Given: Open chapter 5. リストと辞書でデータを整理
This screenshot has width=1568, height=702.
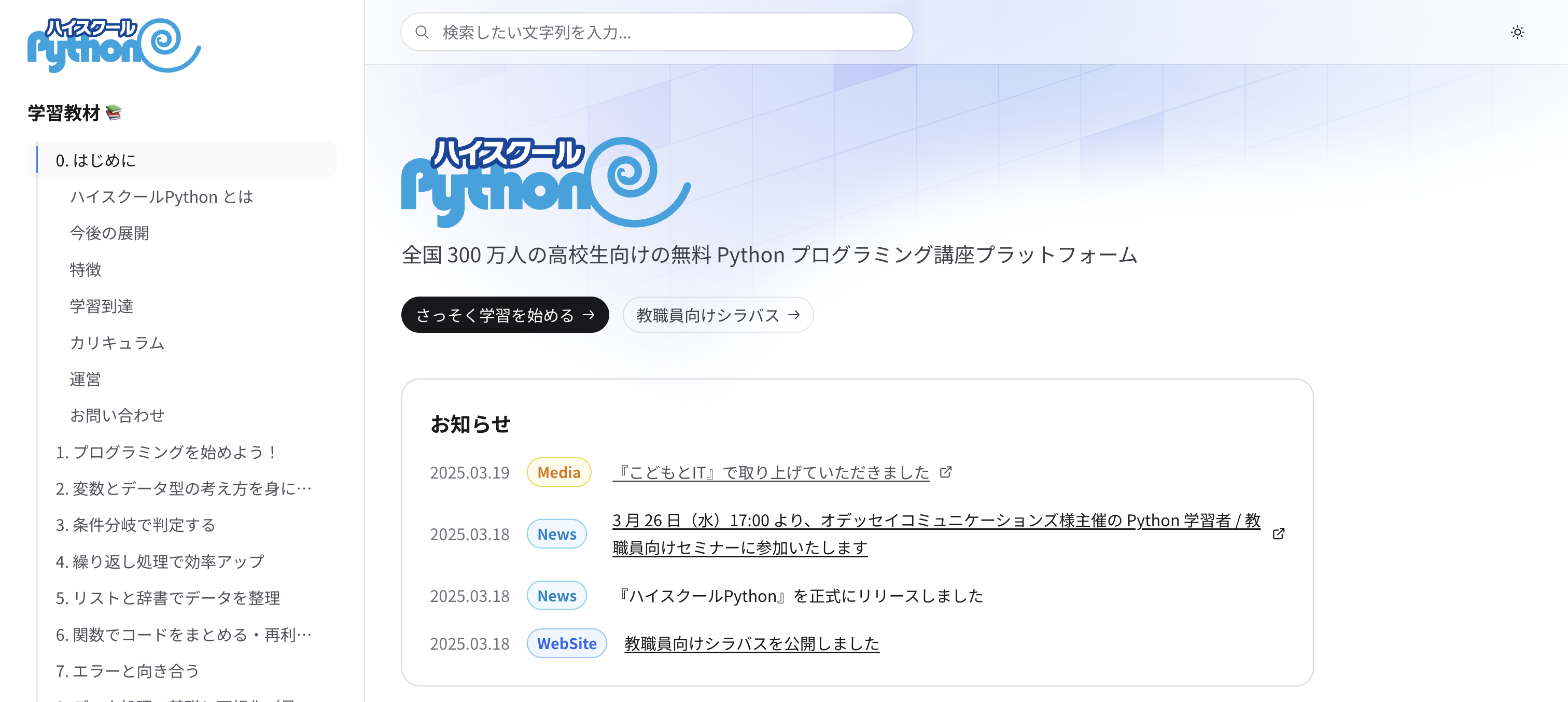Looking at the screenshot, I should coord(167,598).
